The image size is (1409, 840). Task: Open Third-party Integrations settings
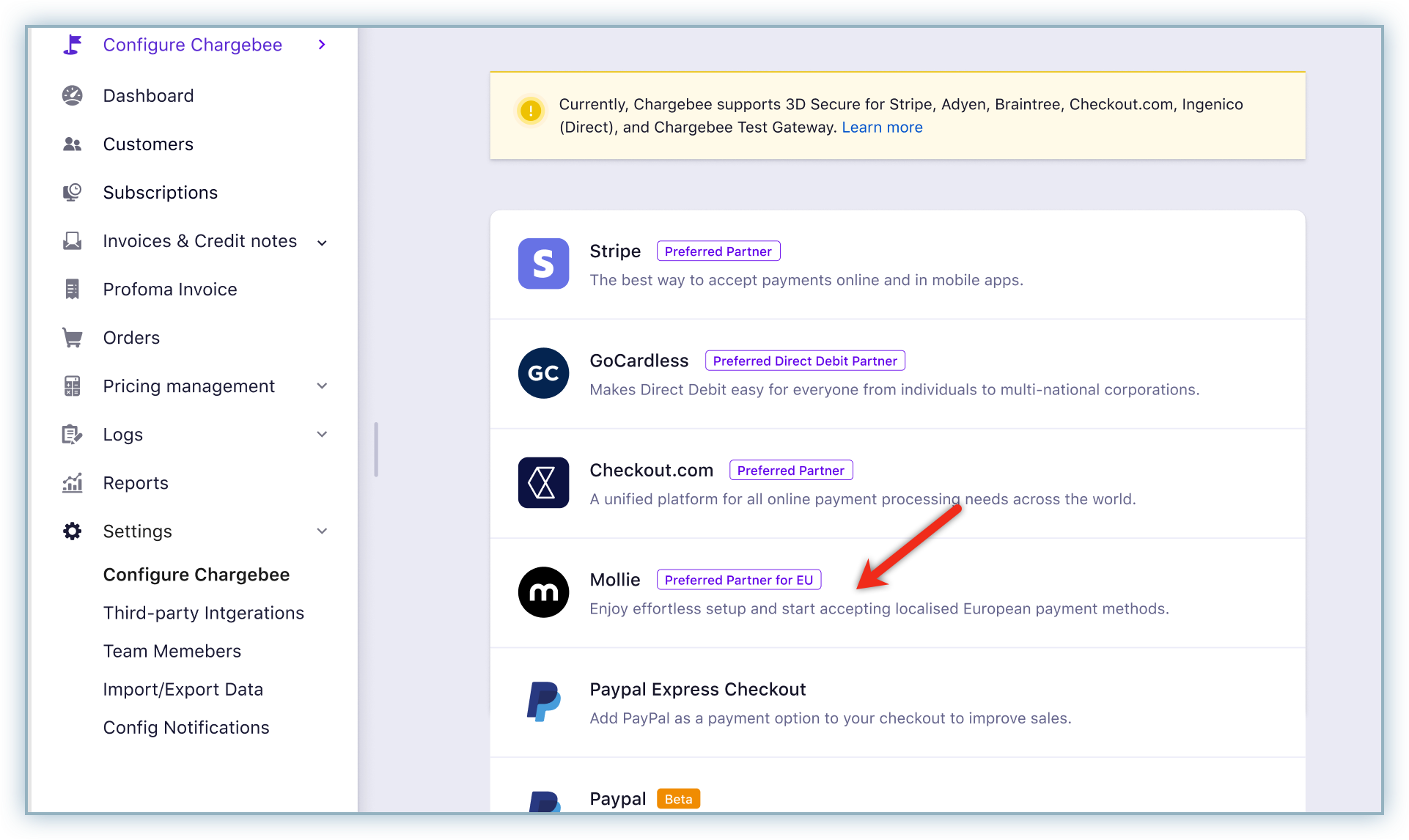click(x=203, y=613)
